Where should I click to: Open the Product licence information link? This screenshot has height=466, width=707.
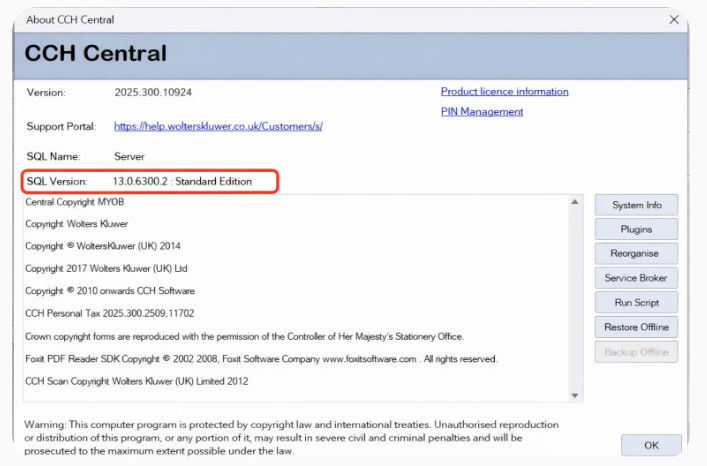505,91
